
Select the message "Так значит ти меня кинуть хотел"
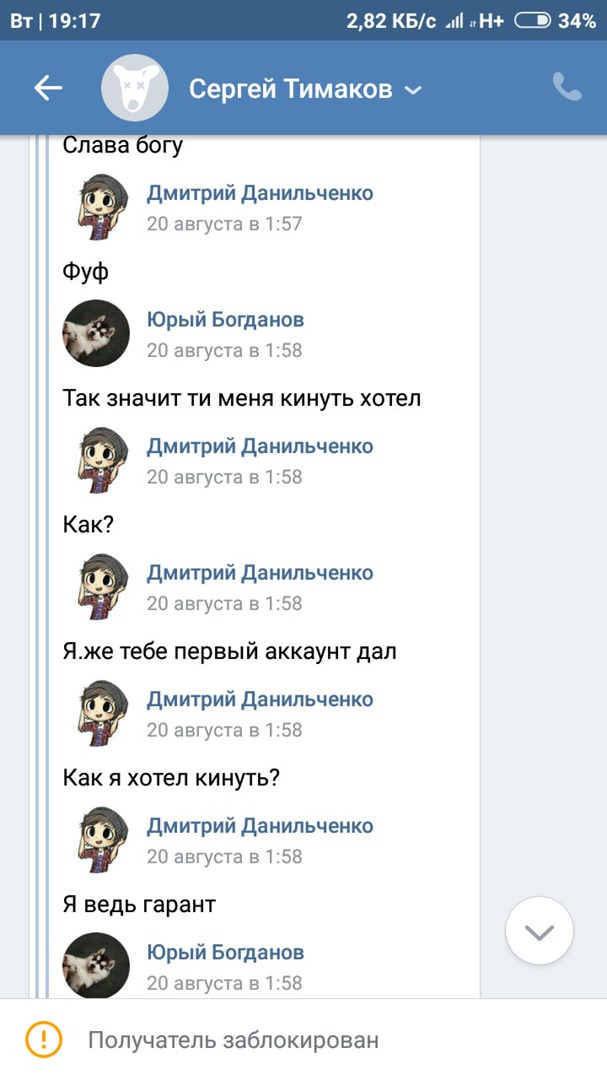pyautogui.click(x=242, y=398)
